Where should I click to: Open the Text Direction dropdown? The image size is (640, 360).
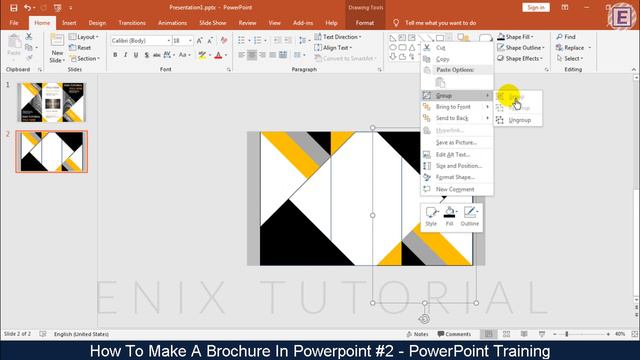coord(338,37)
